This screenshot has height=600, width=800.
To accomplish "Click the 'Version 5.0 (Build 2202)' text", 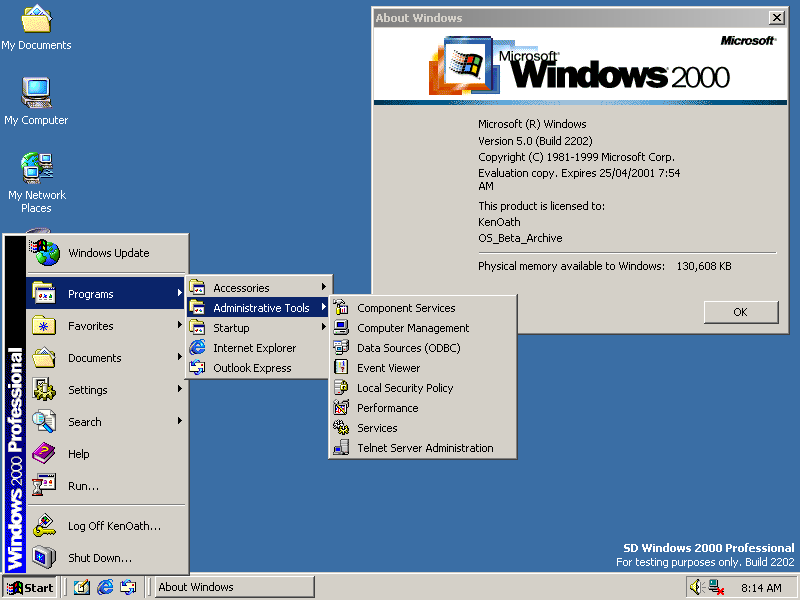I will (535, 141).
